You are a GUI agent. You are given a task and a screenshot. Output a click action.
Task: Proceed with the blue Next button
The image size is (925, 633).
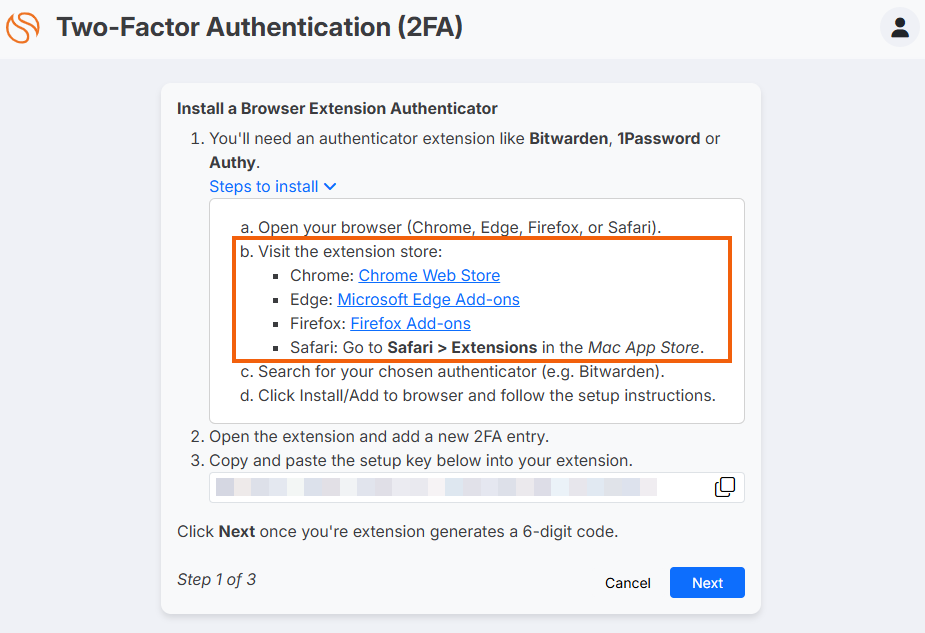707,583
